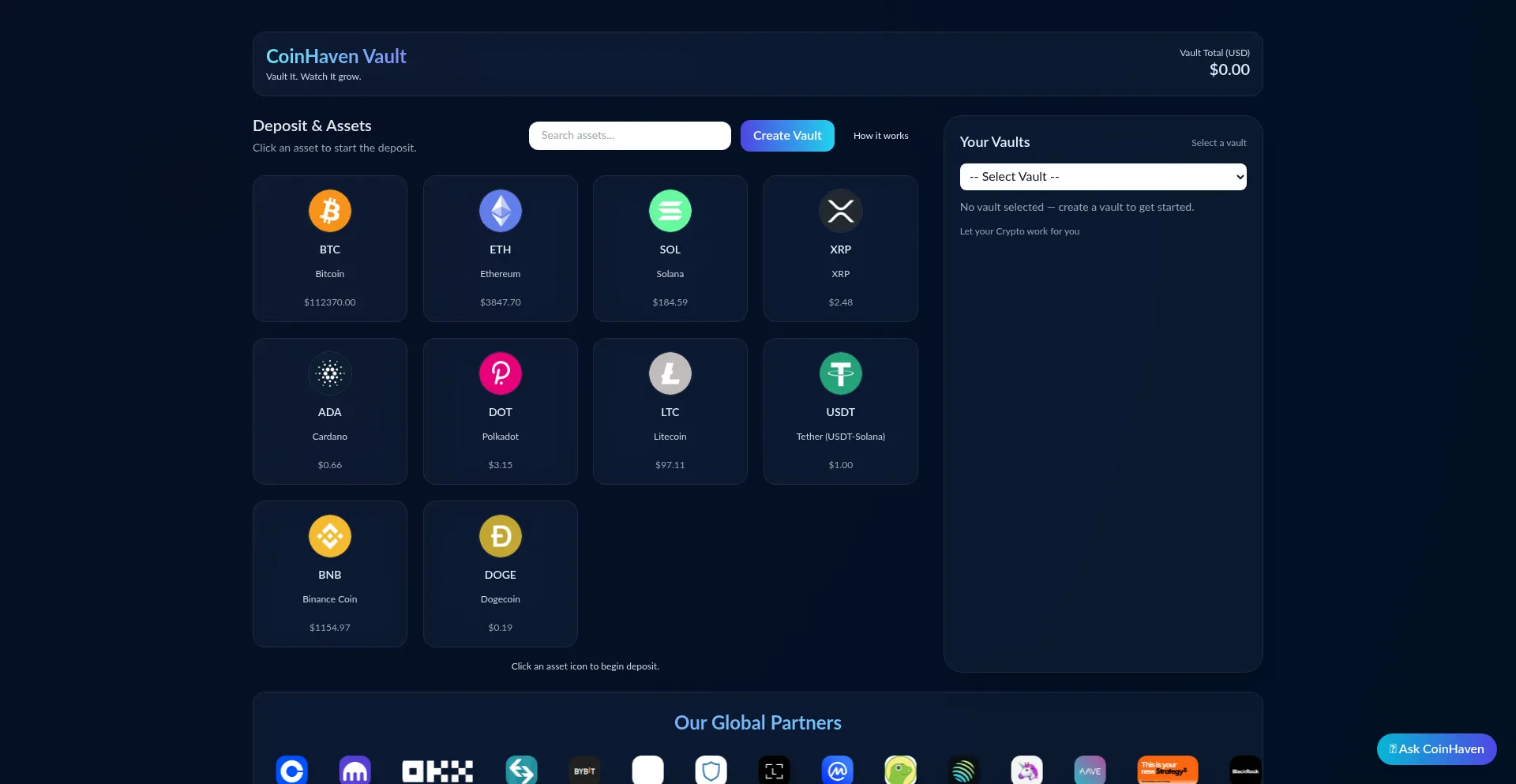
Task: Click the OKX partner logo
Action: coord(438,771)
